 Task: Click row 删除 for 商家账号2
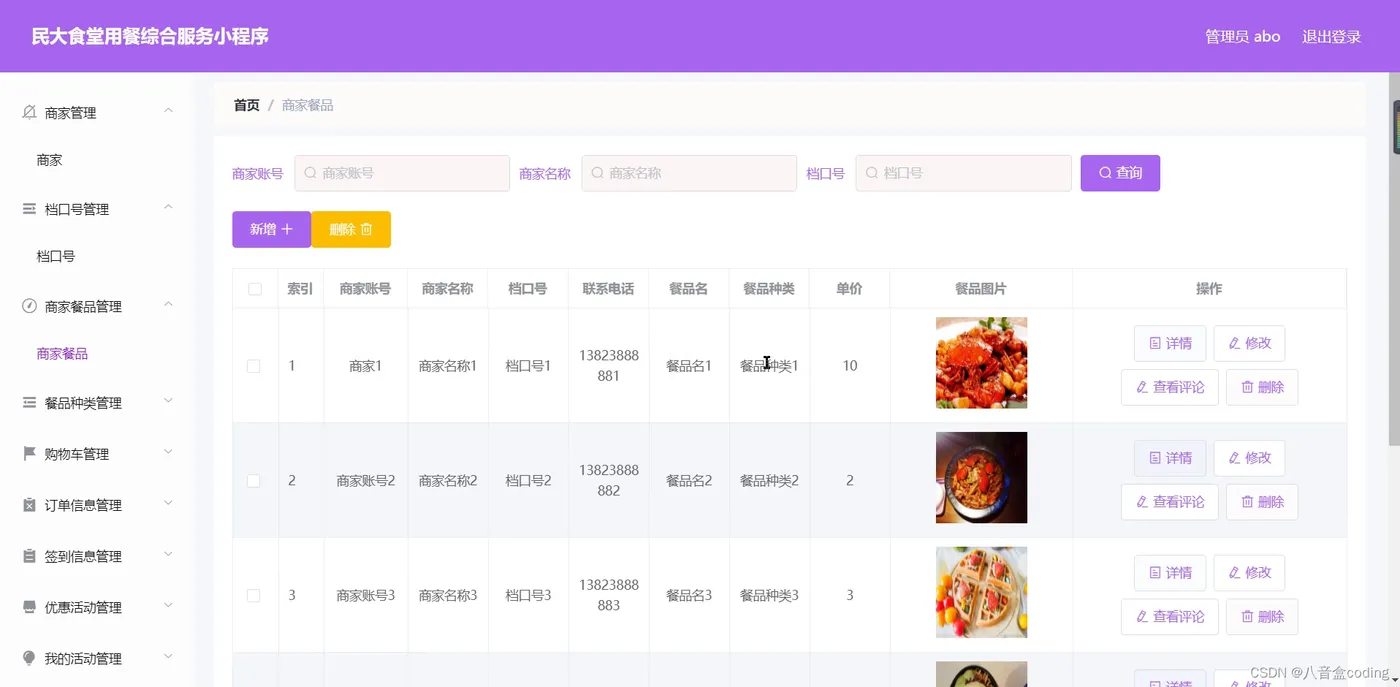coord(1262,502)
